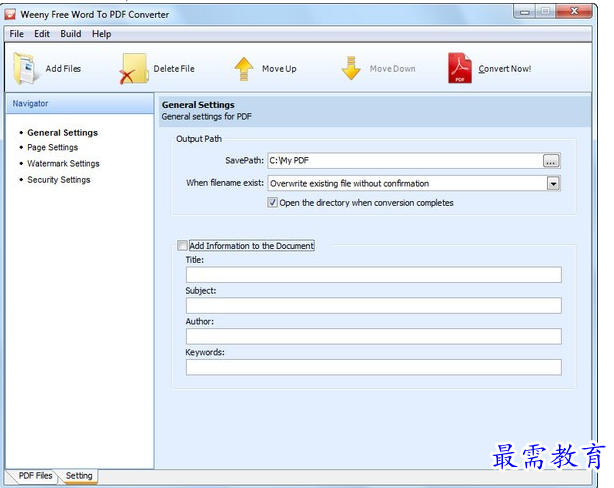Click the Subject input field
This screenshot has width=614, height=488.
coord(374,305)
